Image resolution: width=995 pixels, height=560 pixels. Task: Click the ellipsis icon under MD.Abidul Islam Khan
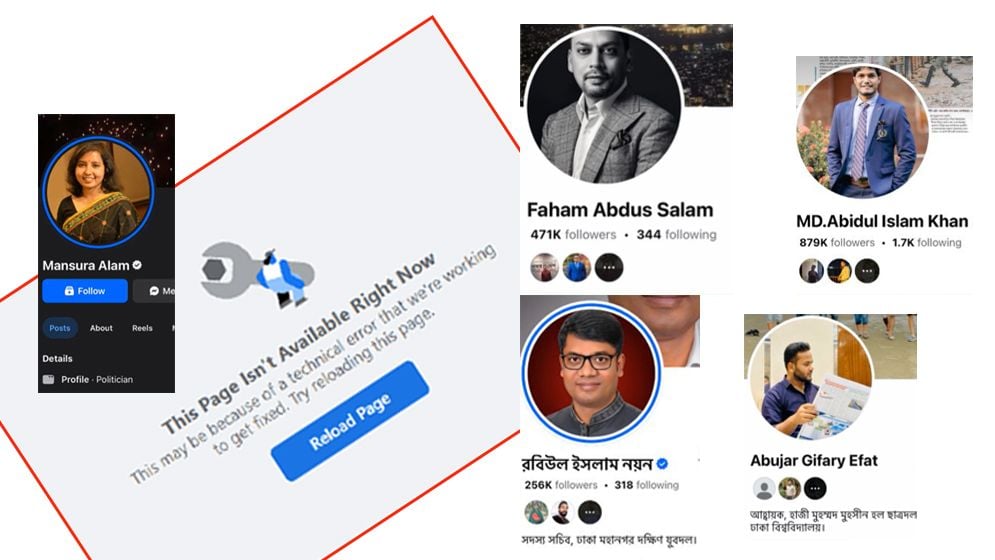(x=867, y=271)
